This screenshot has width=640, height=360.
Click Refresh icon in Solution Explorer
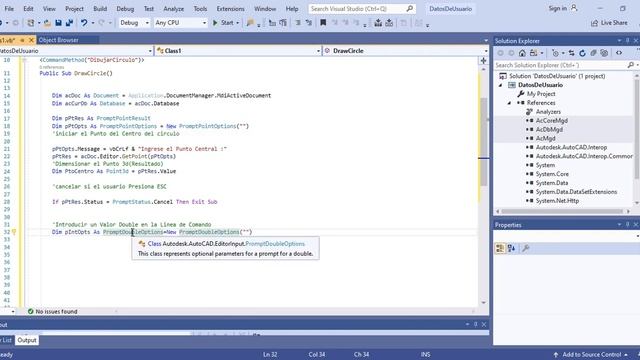(x=582, y=53)
